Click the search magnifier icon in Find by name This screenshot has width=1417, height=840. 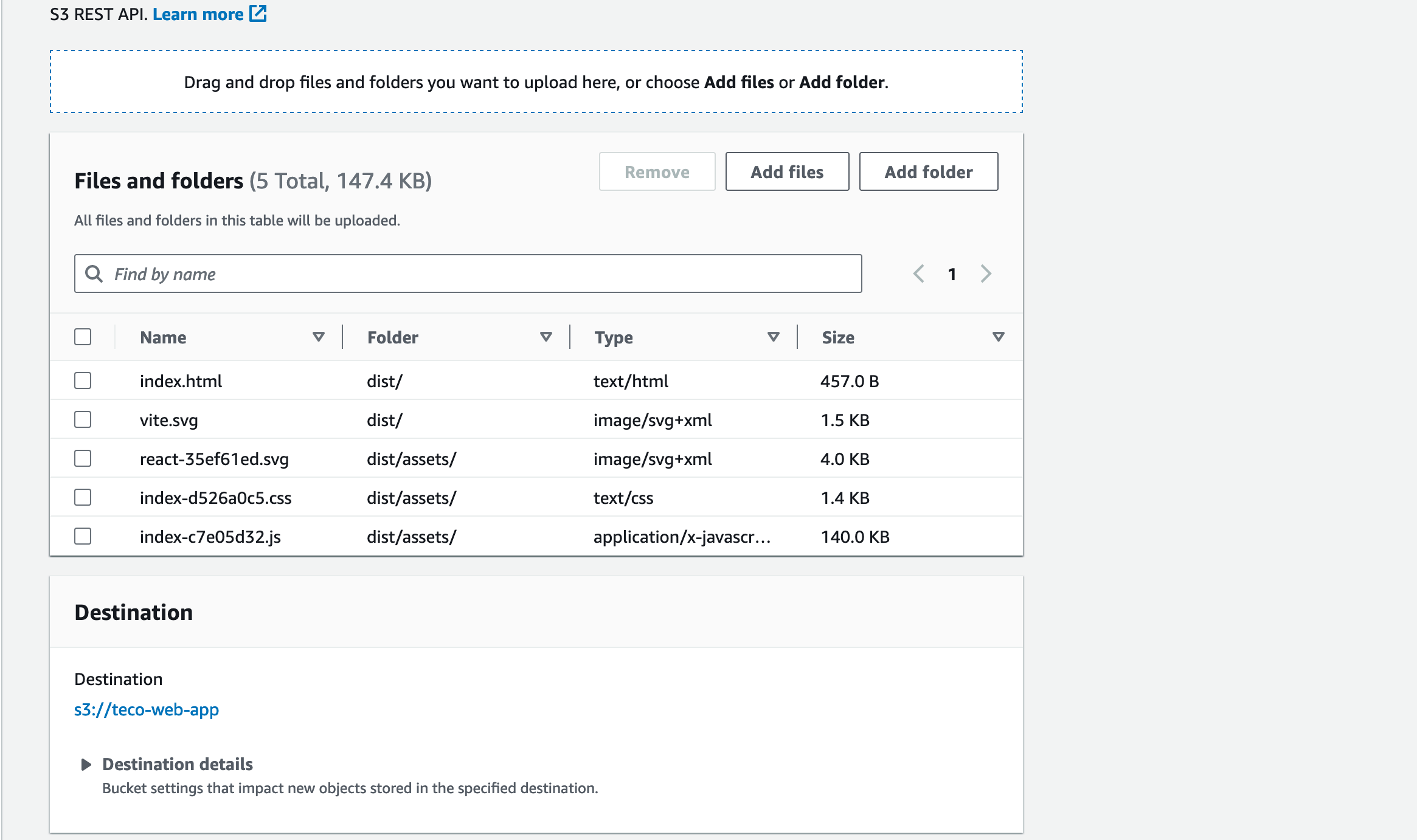click(94, 274)
